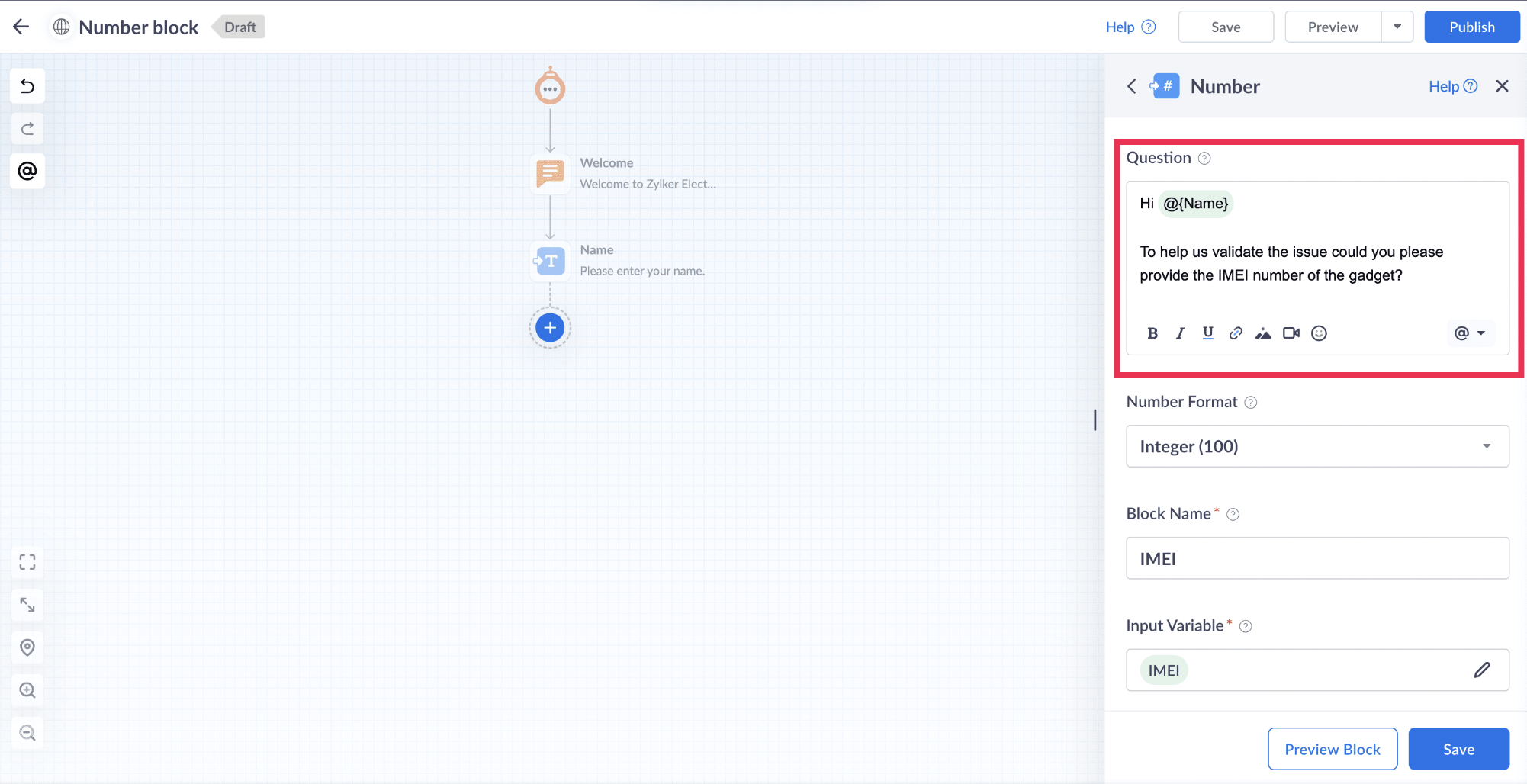Click the IMEI variable chip
Screen dimensions: 1527x784
pos(1164,670)
